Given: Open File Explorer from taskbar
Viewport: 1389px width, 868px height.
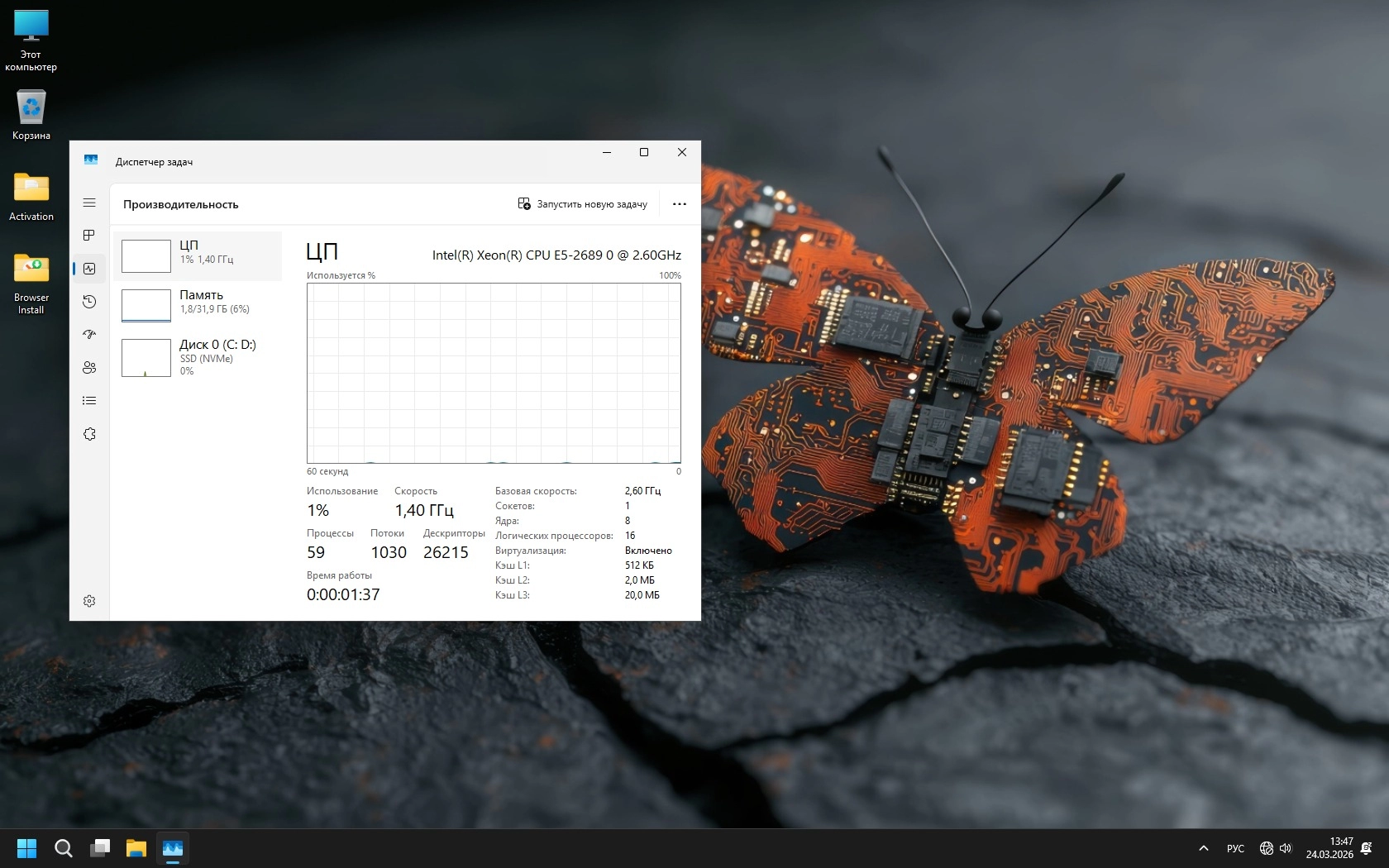Looking at the screenshot, I should coord(136,848).
